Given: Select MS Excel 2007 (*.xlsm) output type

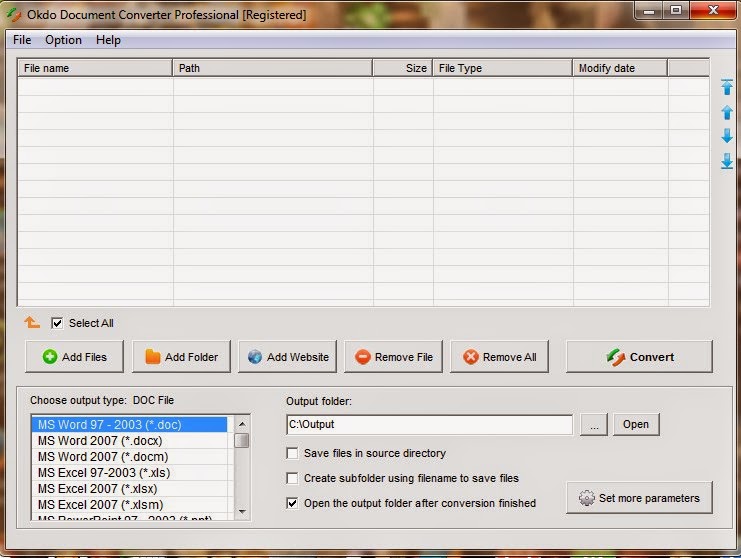Looking at the screenshot, I should (x=129, y=505).
